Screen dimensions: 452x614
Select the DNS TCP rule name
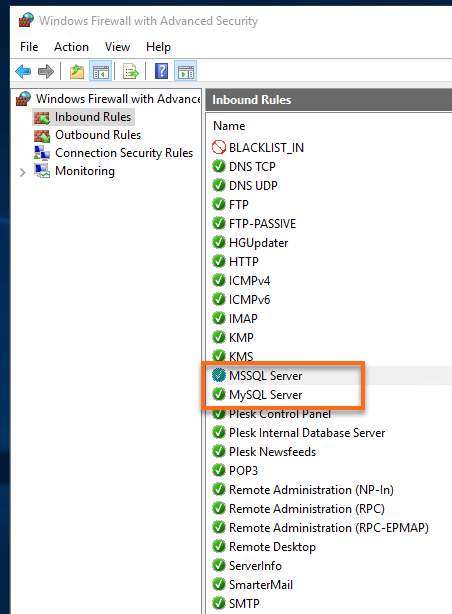pos(252,166)
